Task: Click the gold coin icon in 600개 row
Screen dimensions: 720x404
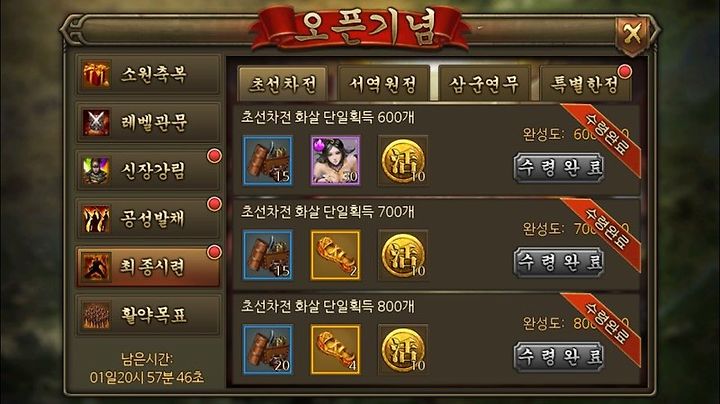Action: [403, 160]
